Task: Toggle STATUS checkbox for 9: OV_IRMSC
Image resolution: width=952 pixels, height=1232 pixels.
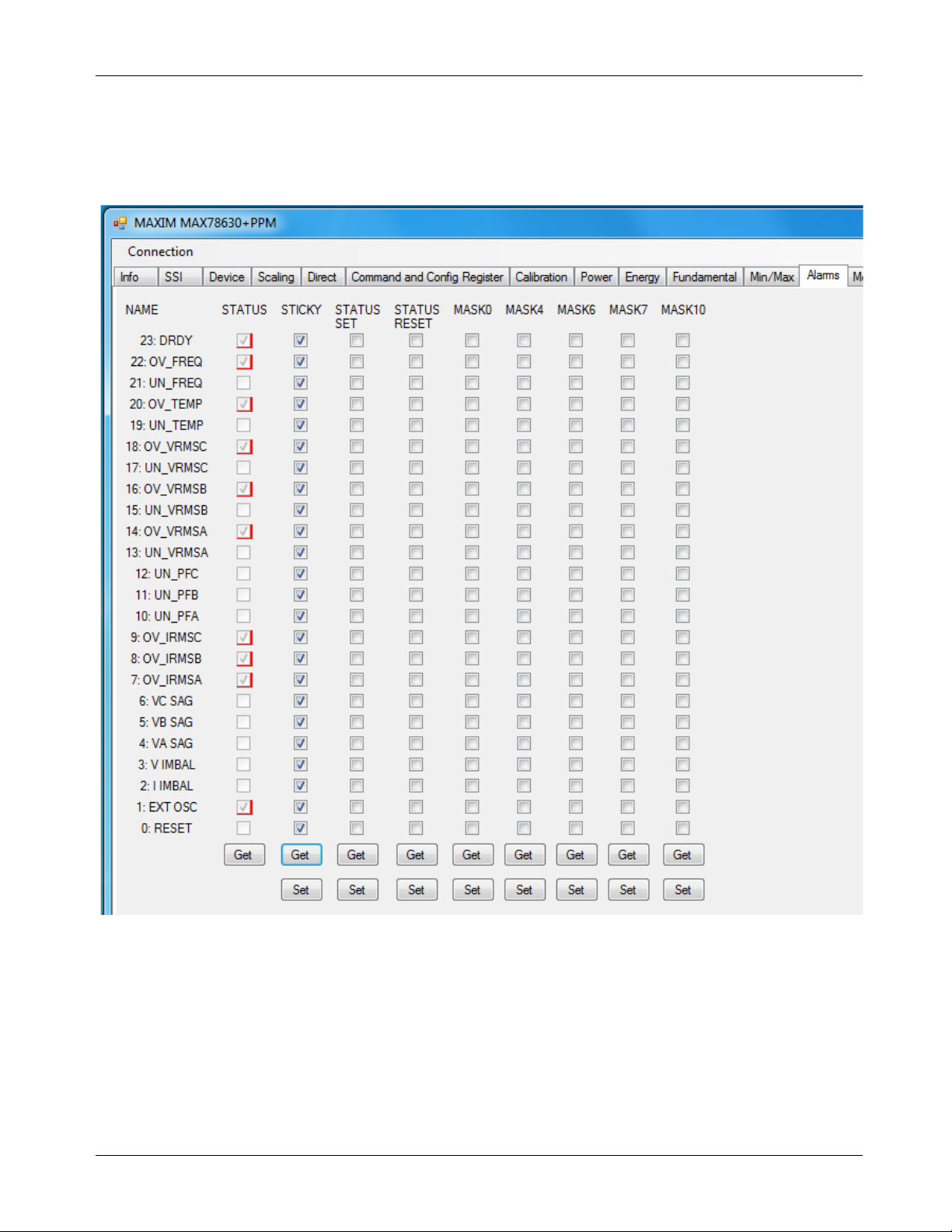Action: point(244,637)
